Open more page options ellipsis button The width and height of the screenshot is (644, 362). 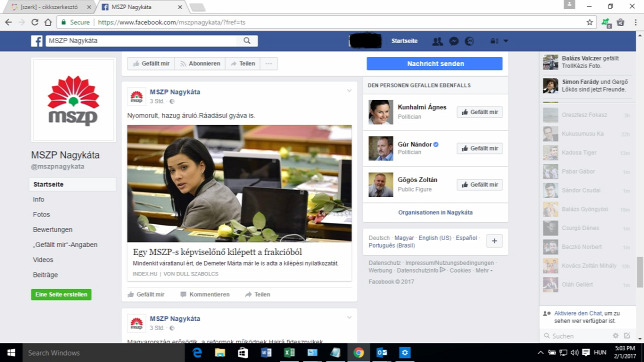(269, 64)
